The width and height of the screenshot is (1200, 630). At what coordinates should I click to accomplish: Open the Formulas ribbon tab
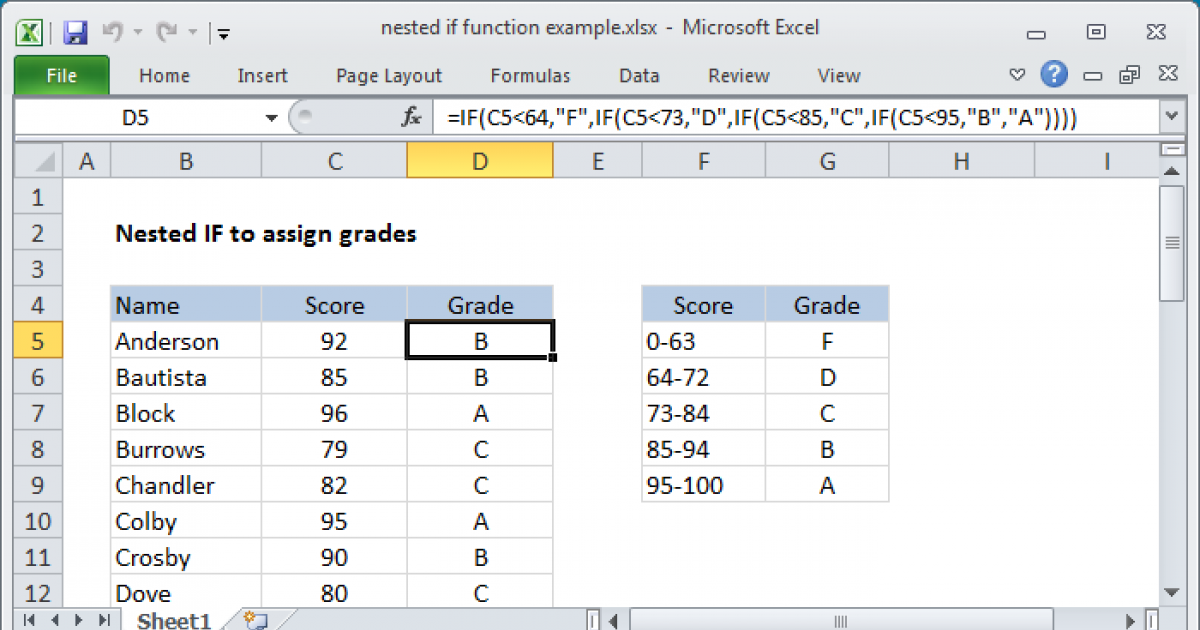(x=530, y=76)
